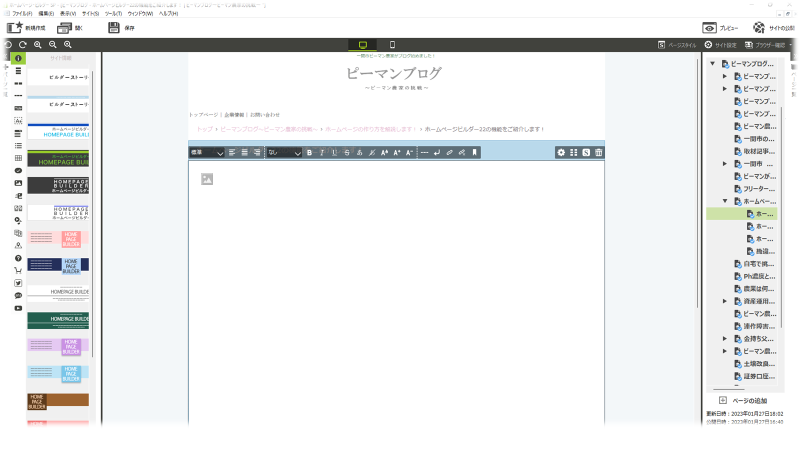Click the 保存 (save) floppy icon

114,28
